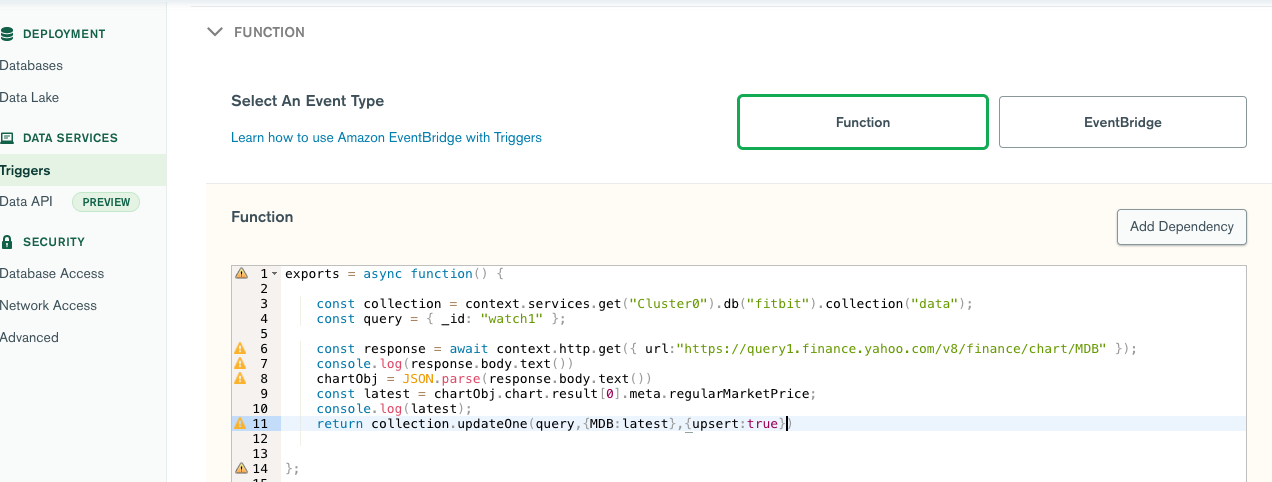Click the DEPLOYMENT section header text
The width and height of the screenshot is (1272, 482).
(x=64, y=34)
